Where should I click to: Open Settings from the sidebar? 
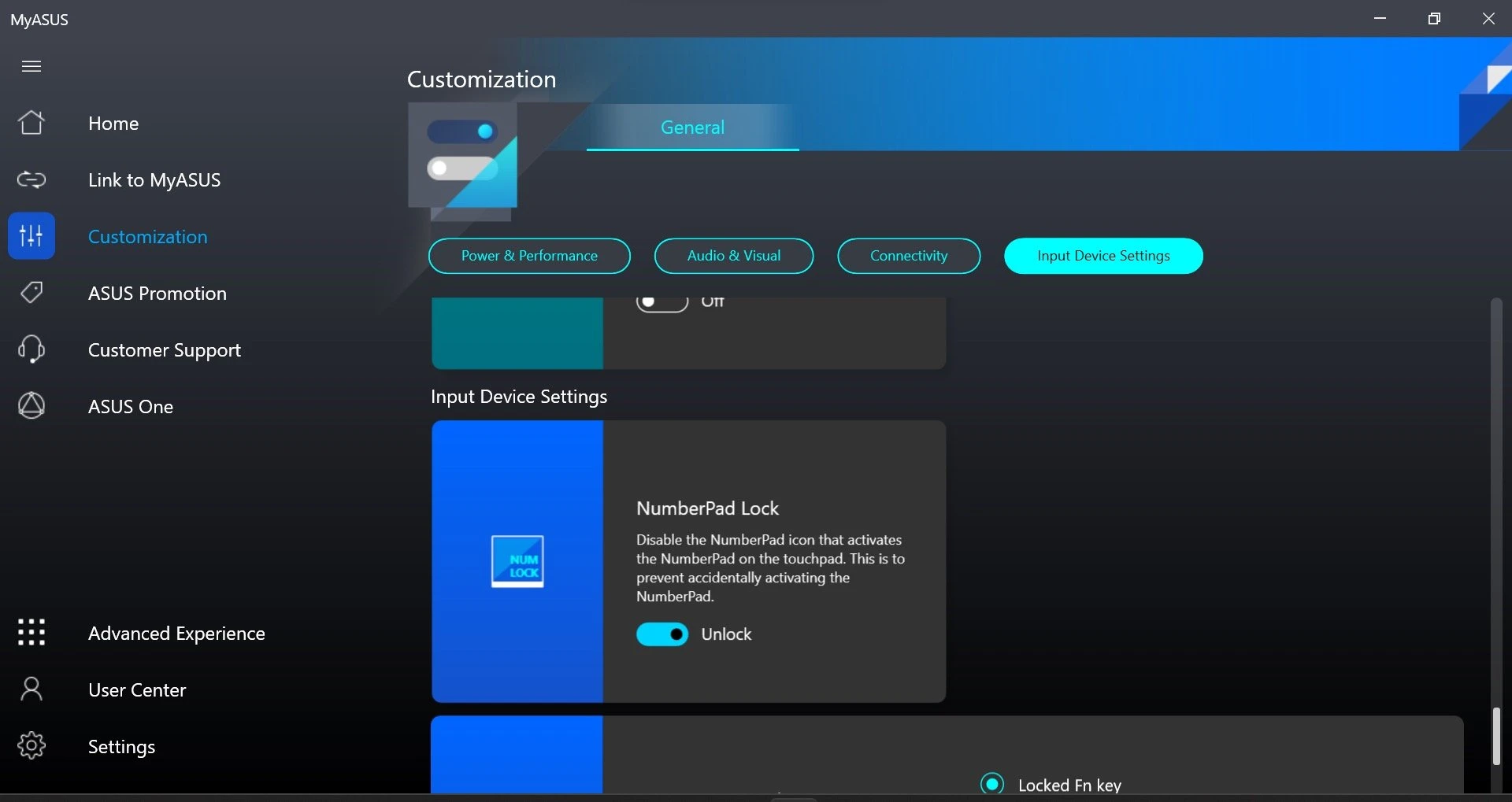[x=121, y=747]
